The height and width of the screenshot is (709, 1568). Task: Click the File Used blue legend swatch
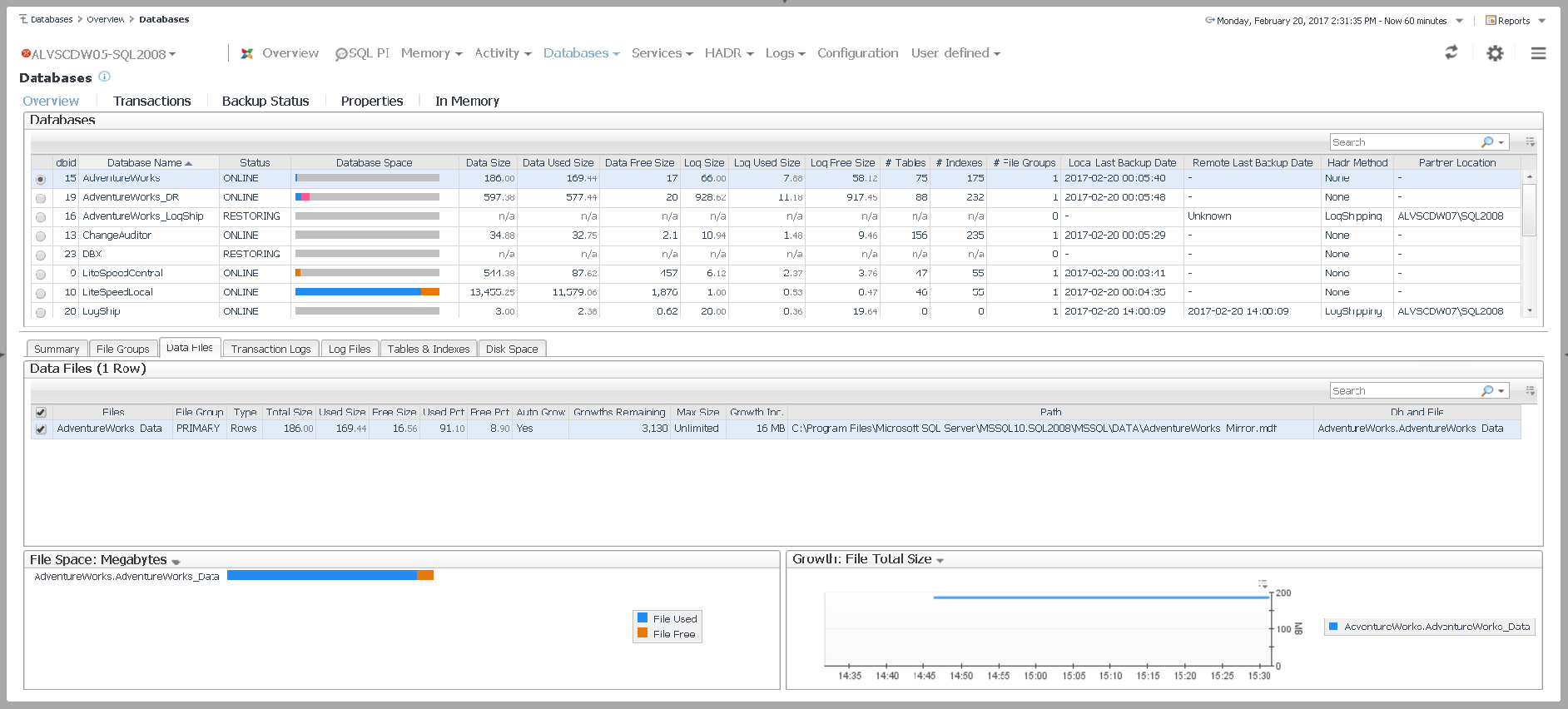click(643, 618)
